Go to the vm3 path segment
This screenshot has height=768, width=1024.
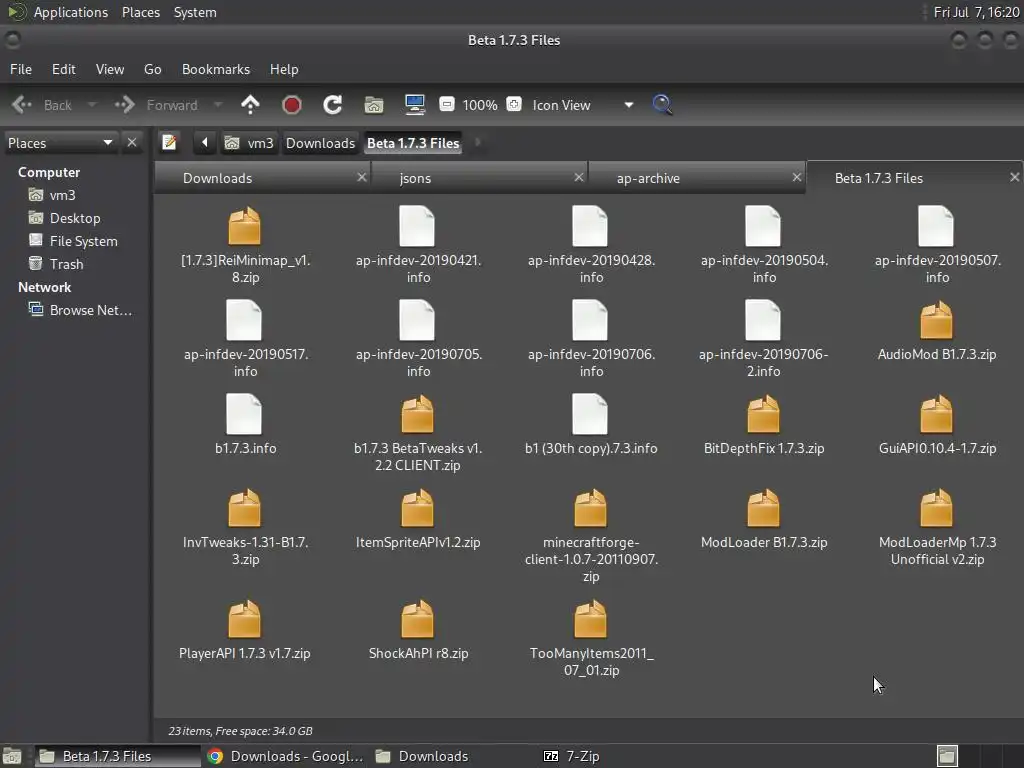click(249, 143)
